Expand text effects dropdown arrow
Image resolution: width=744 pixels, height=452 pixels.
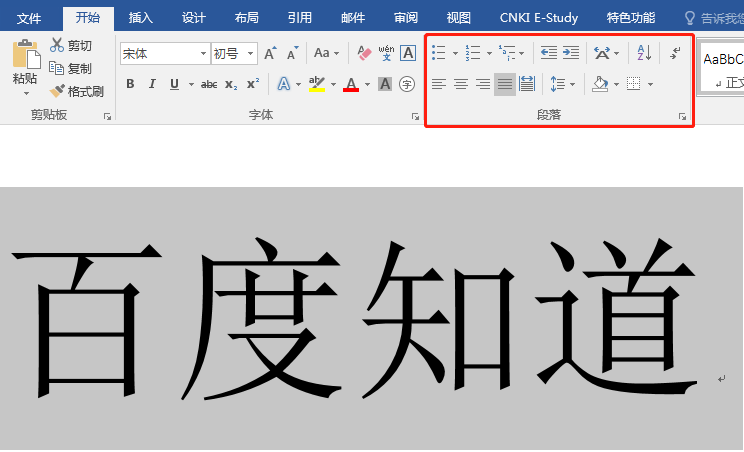coord(298,84)
